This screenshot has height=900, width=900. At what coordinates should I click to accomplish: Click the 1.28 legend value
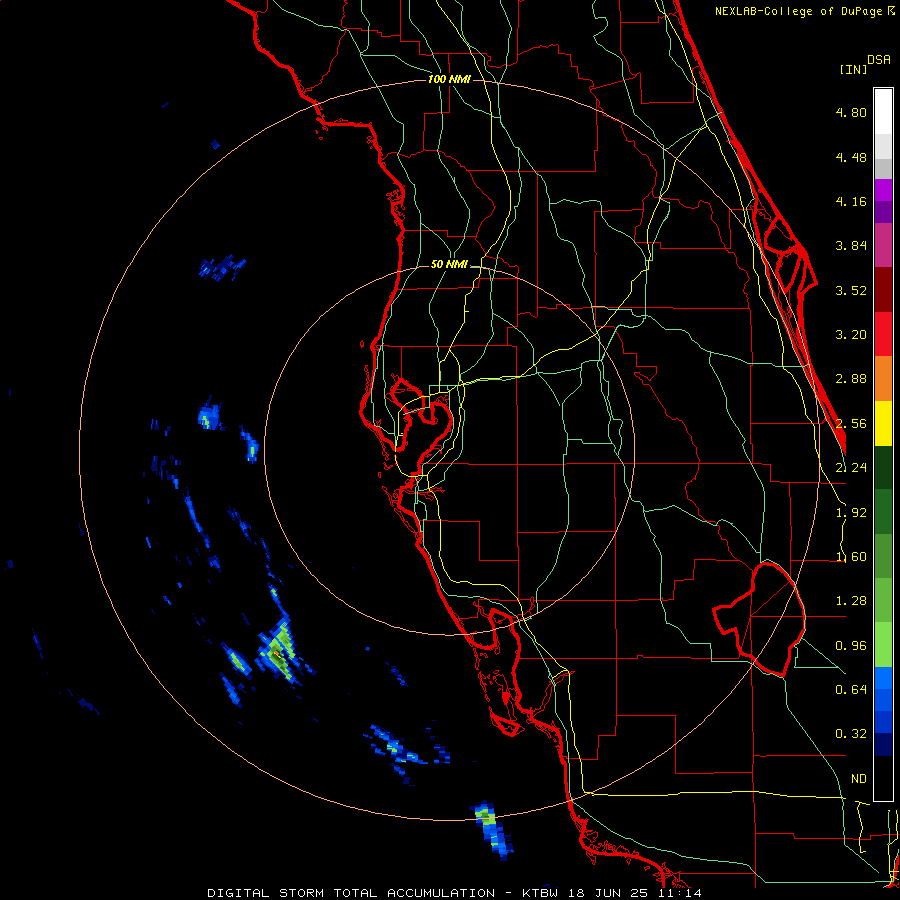851,601
